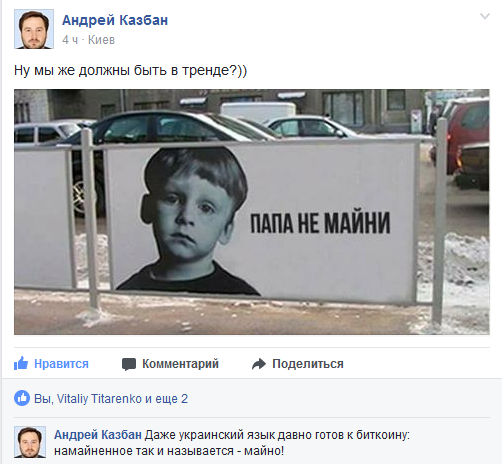
Task: Click the comment speech bubble icon
Action: tap(129, 364)
